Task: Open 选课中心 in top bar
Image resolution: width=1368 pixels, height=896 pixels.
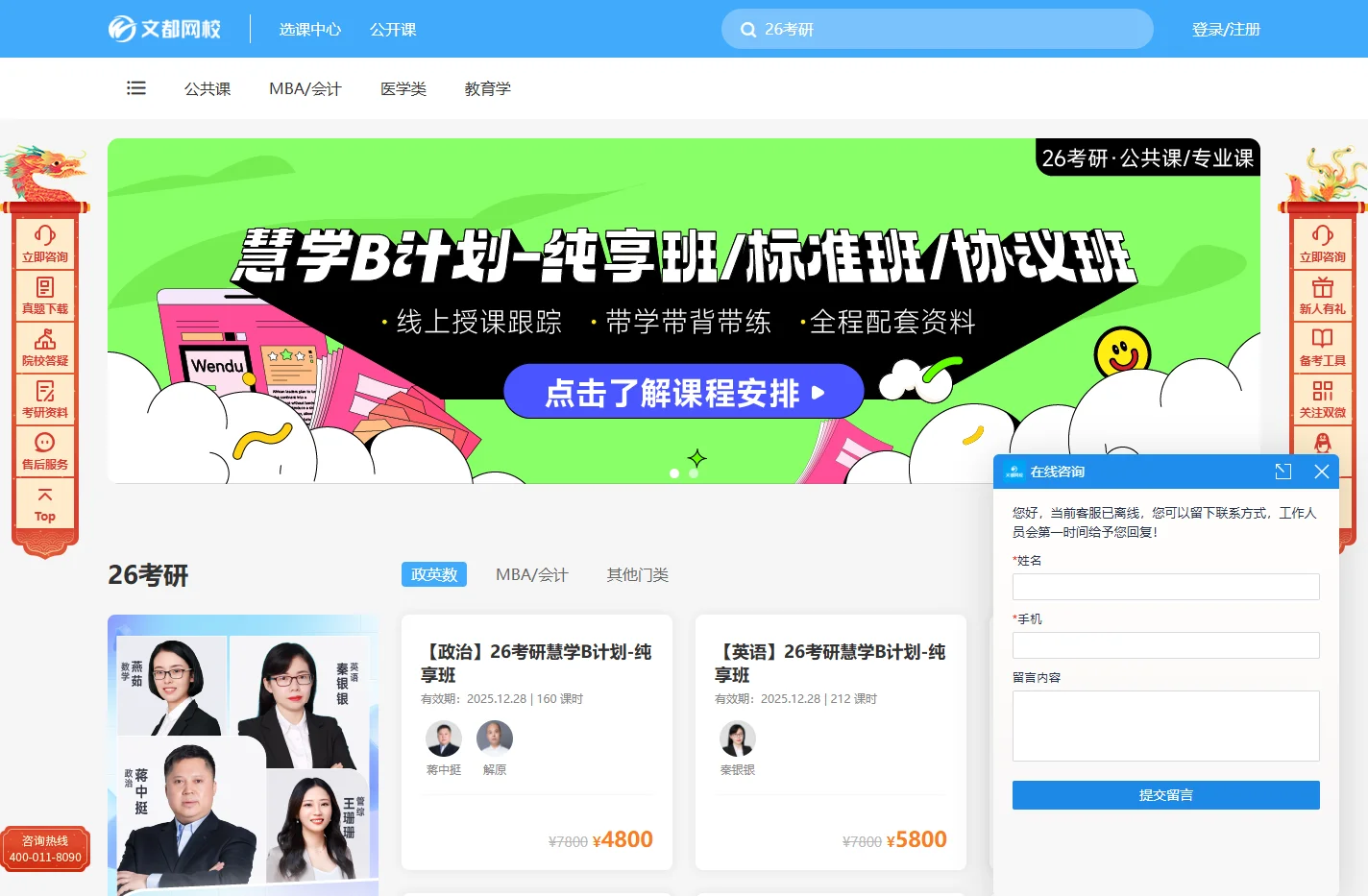Action: point(310,30)
